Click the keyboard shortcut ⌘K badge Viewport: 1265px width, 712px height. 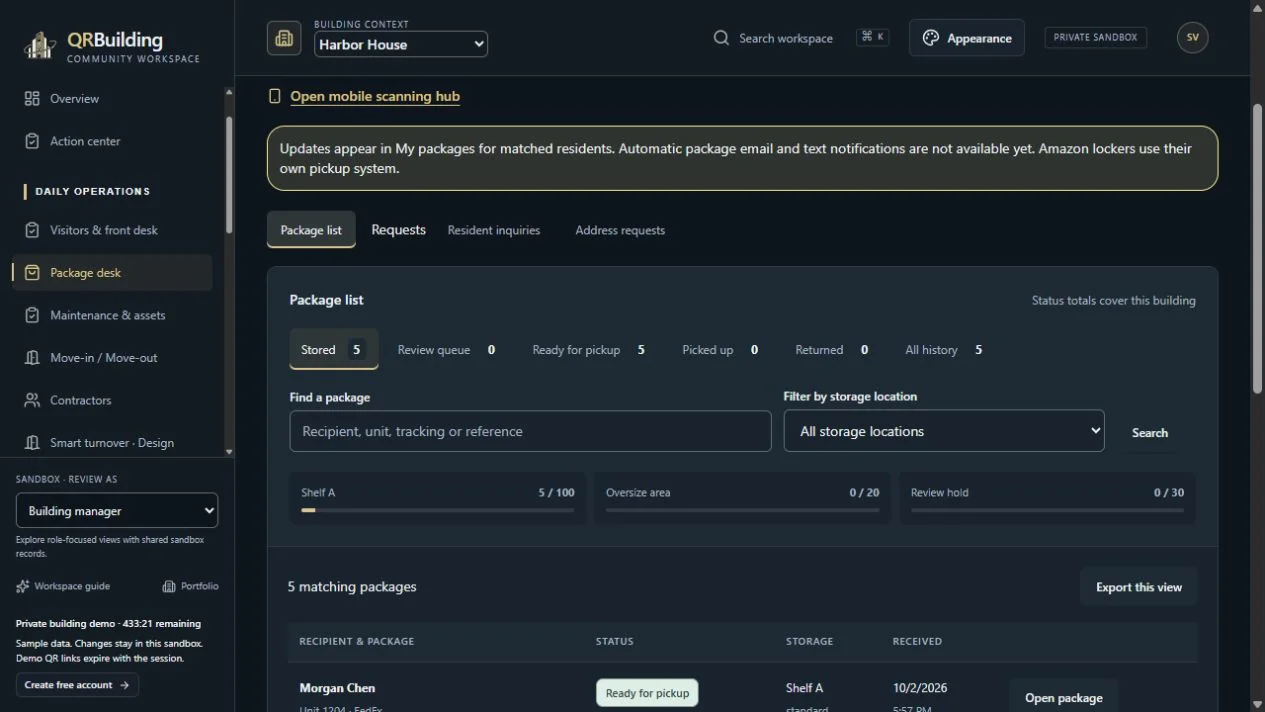pyautogui.click(x=872, y=37)
